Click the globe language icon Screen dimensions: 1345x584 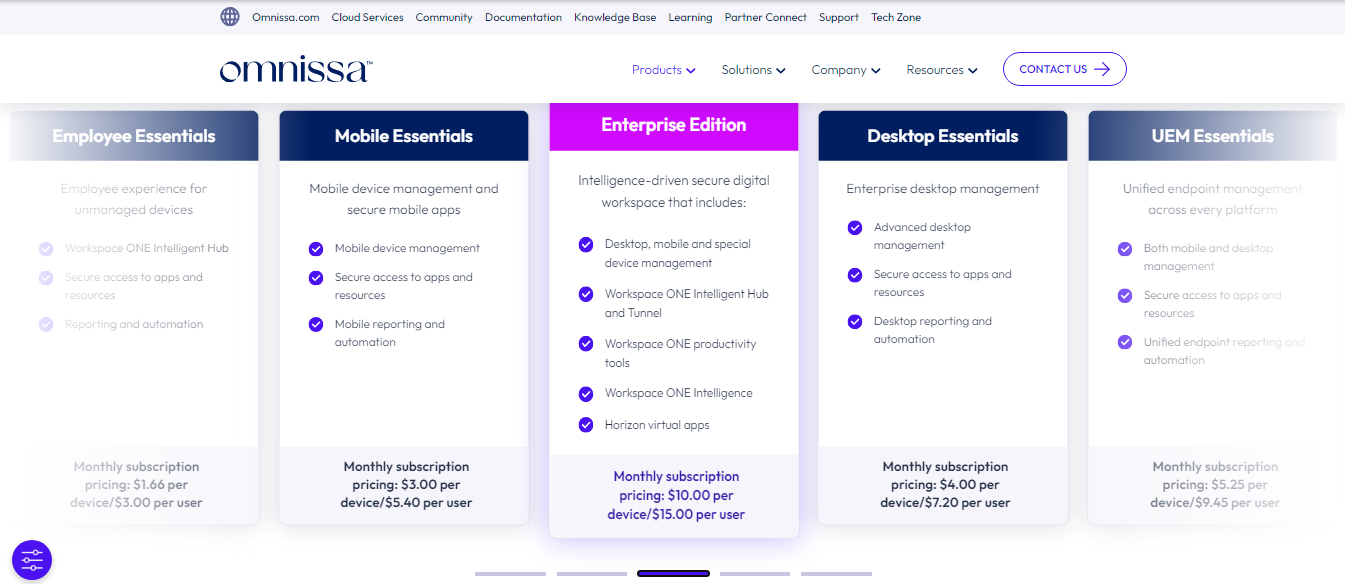(x=230, y=17)
